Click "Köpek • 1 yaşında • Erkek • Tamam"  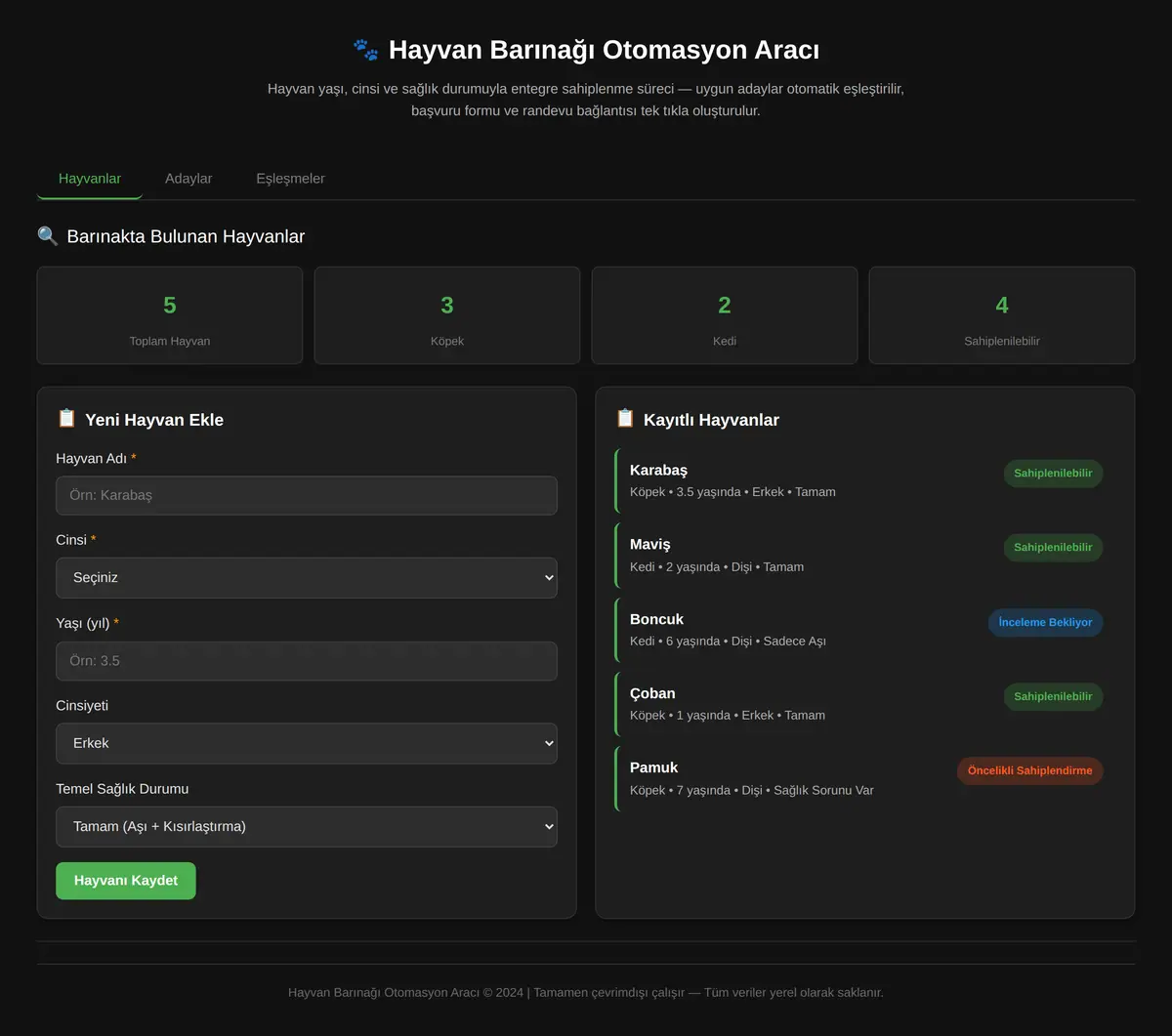[728, 716]
